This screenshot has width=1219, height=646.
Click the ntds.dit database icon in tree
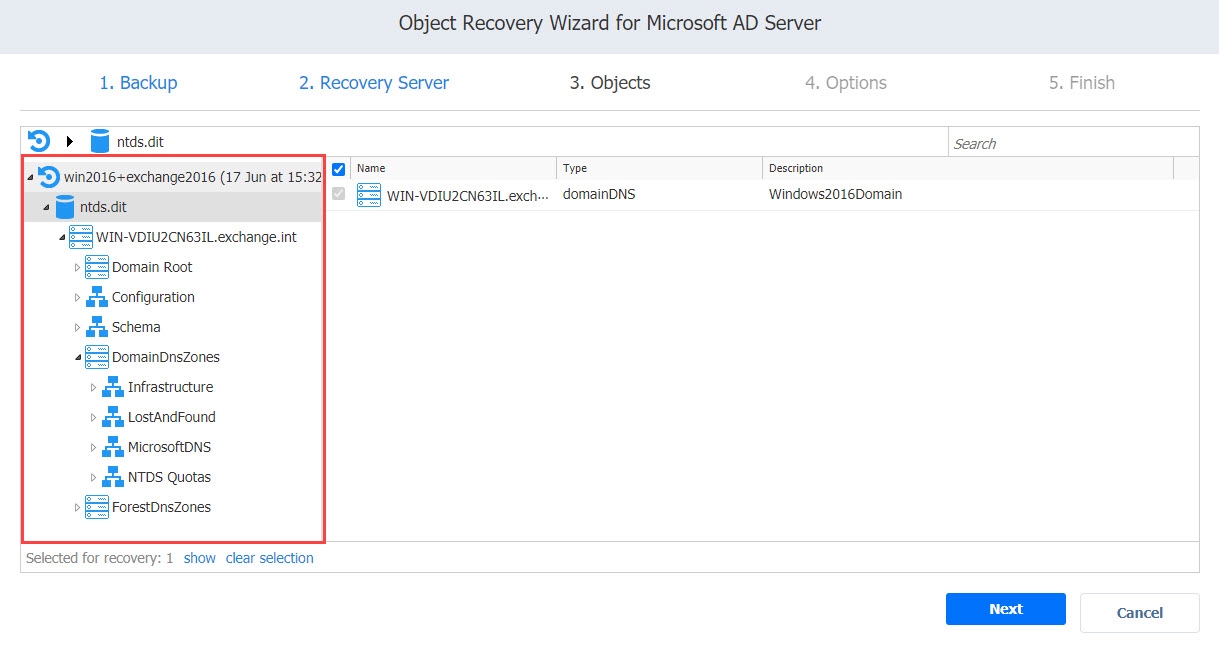[x=65, y=207]
